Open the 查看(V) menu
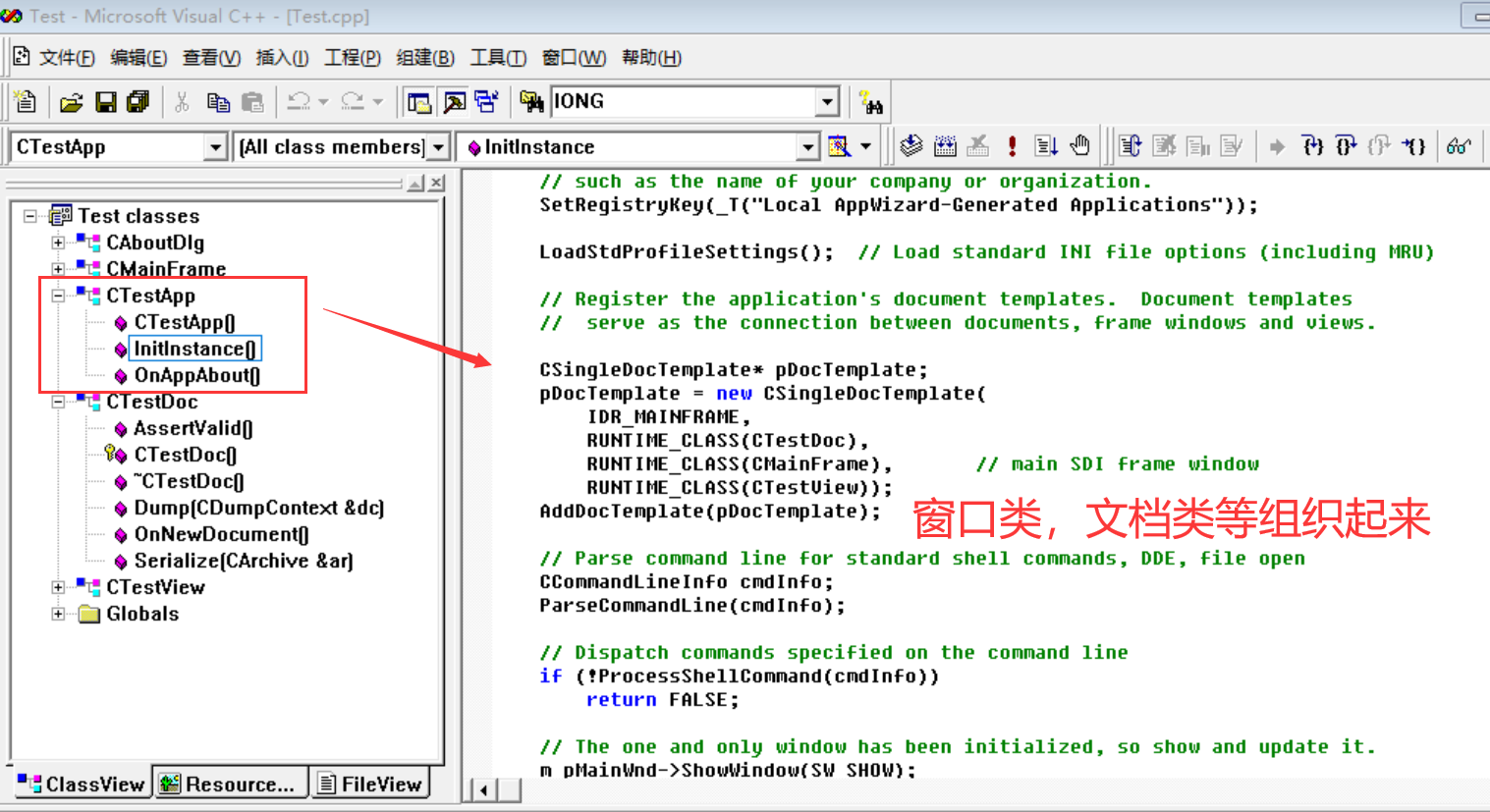The width and height of the screenshot is (1490, 812). [x=211, y=58]
